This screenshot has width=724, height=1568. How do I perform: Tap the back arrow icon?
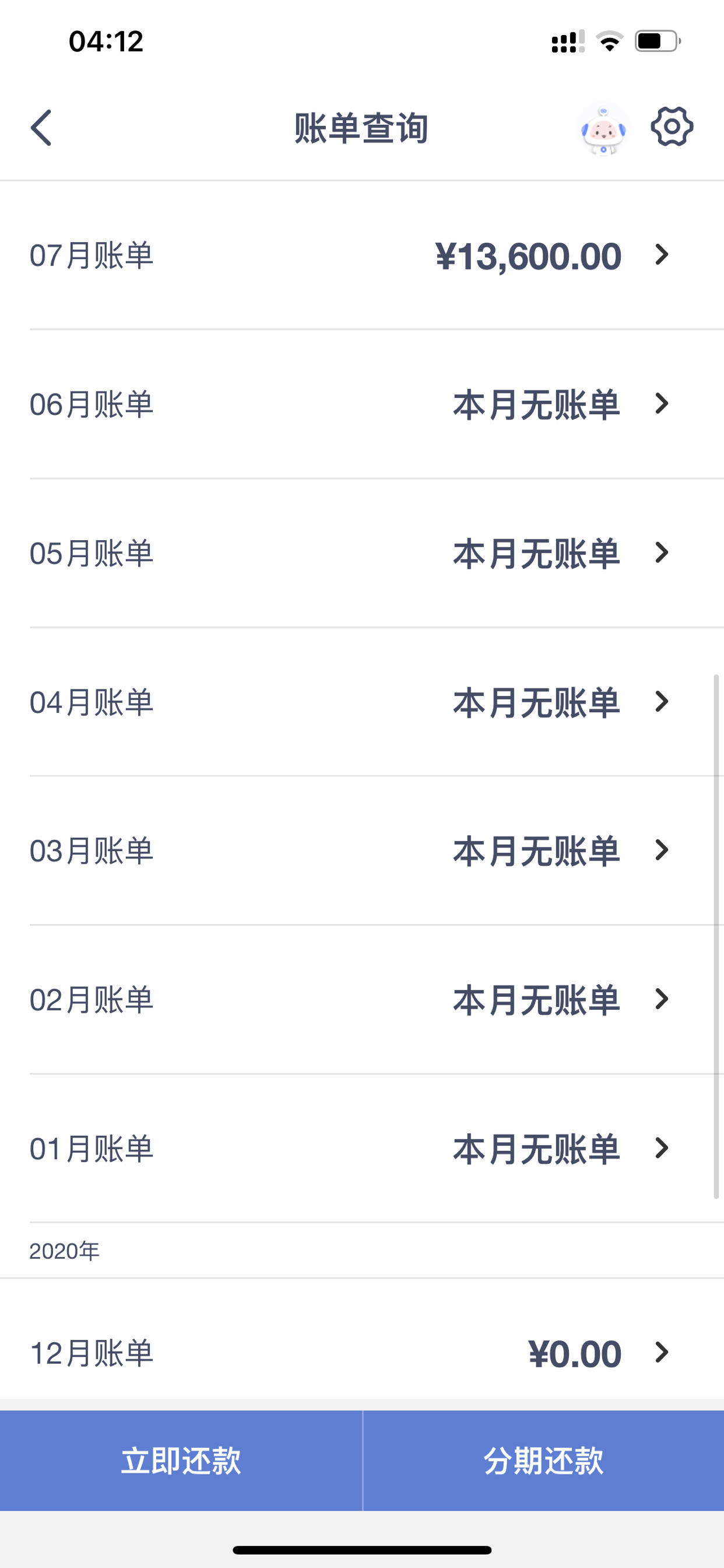click(x=41, y=128)
